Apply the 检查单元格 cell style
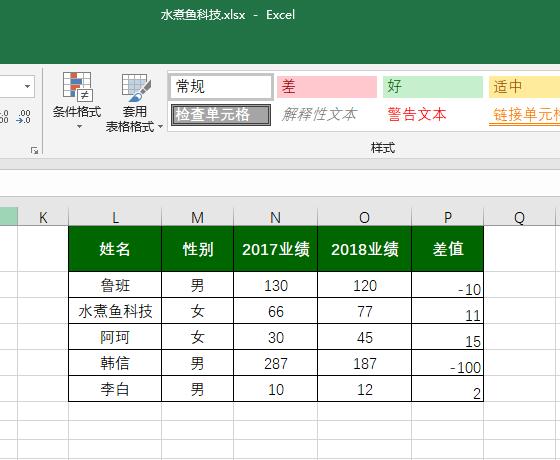 pyautogui.click(x=221, y=115)
